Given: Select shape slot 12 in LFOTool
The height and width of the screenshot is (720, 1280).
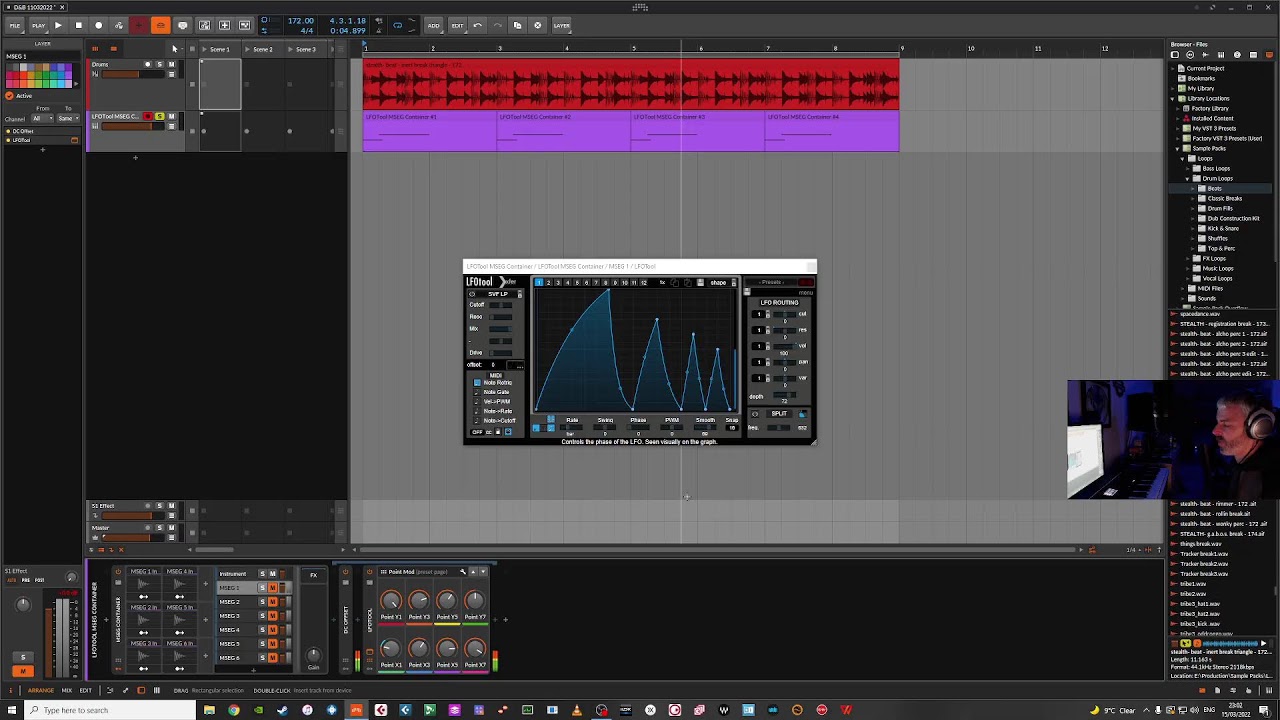Looking at the screenshot, I should pyautogui.click(x=643, y=283).
